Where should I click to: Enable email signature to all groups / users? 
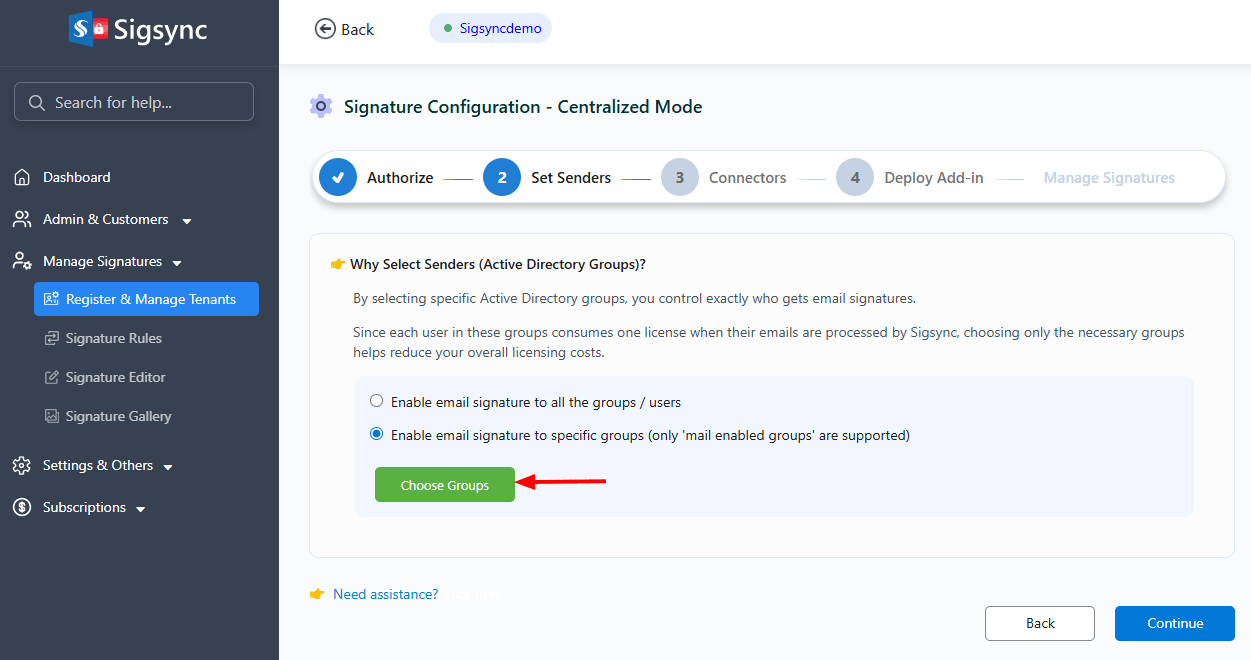pyautogui.click(x=377, y=401)
